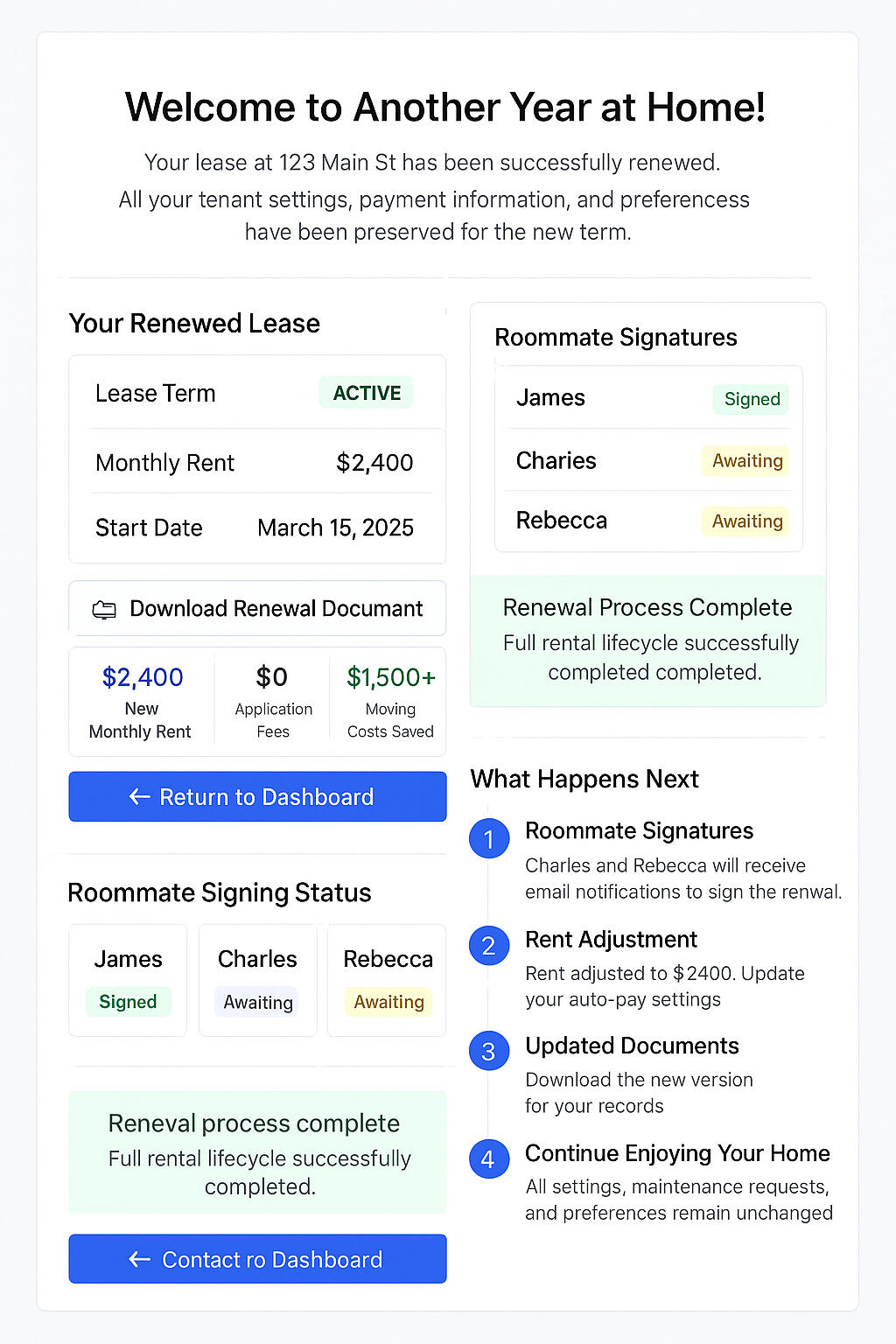Click the arrow icon on Contact ro Dashboard button
The image size is (896, 1344).
coord(139,1259)
